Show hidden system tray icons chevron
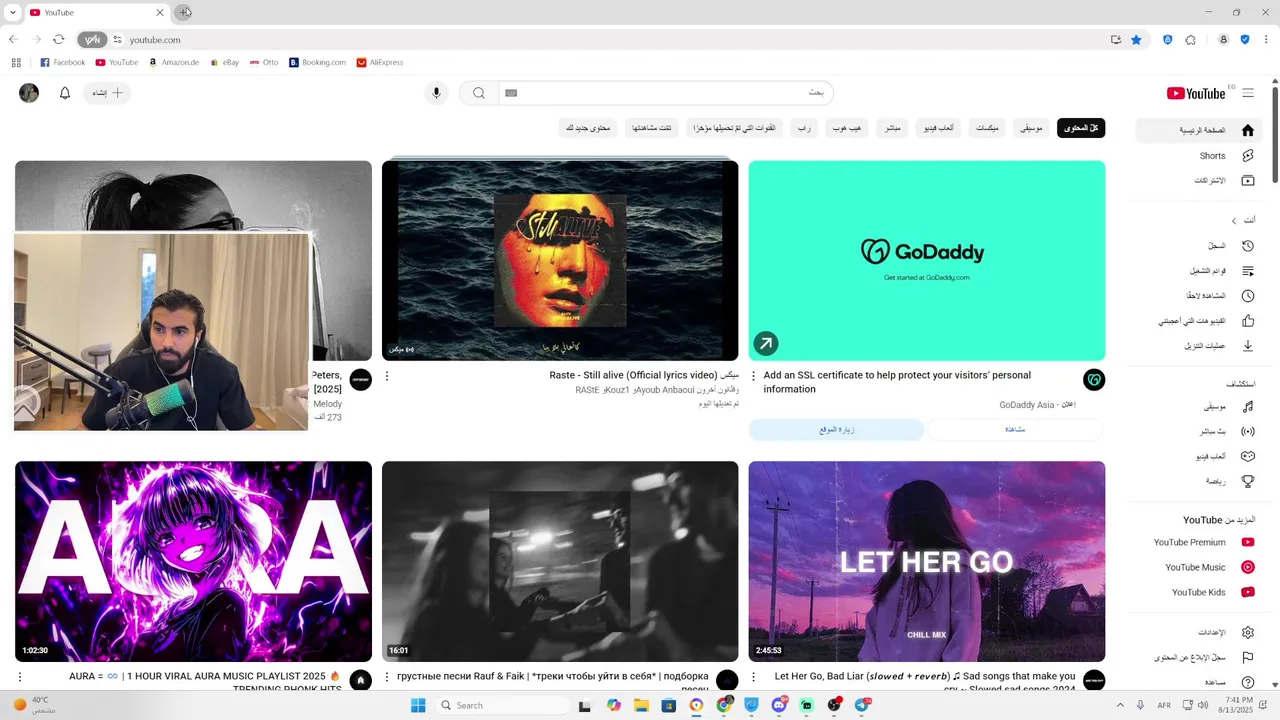Screen dimensions: 1280x720 1119,705
